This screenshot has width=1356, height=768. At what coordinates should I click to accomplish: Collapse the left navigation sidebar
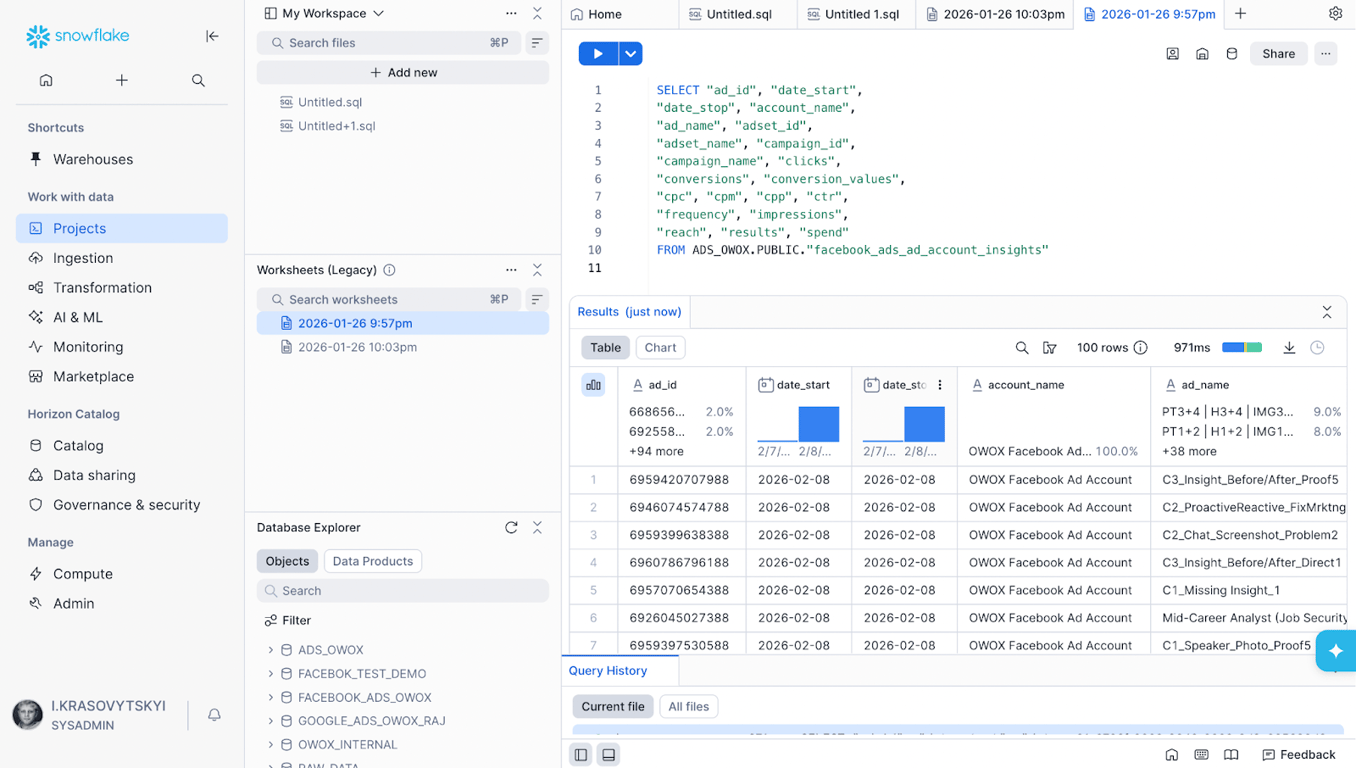[x=212, y=36]
